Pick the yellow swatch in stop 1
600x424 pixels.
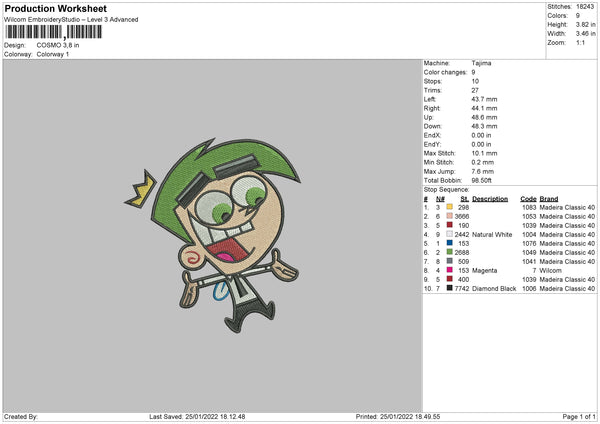coord(450,207)
